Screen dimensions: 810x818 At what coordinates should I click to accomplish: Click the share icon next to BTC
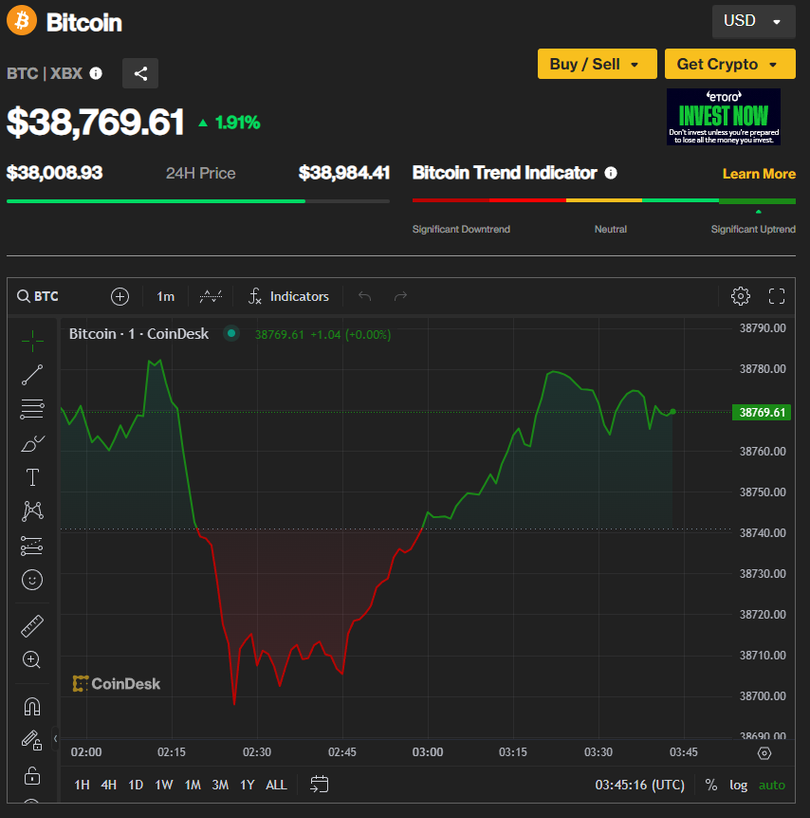pyautogui.click(x=140, y=73)
